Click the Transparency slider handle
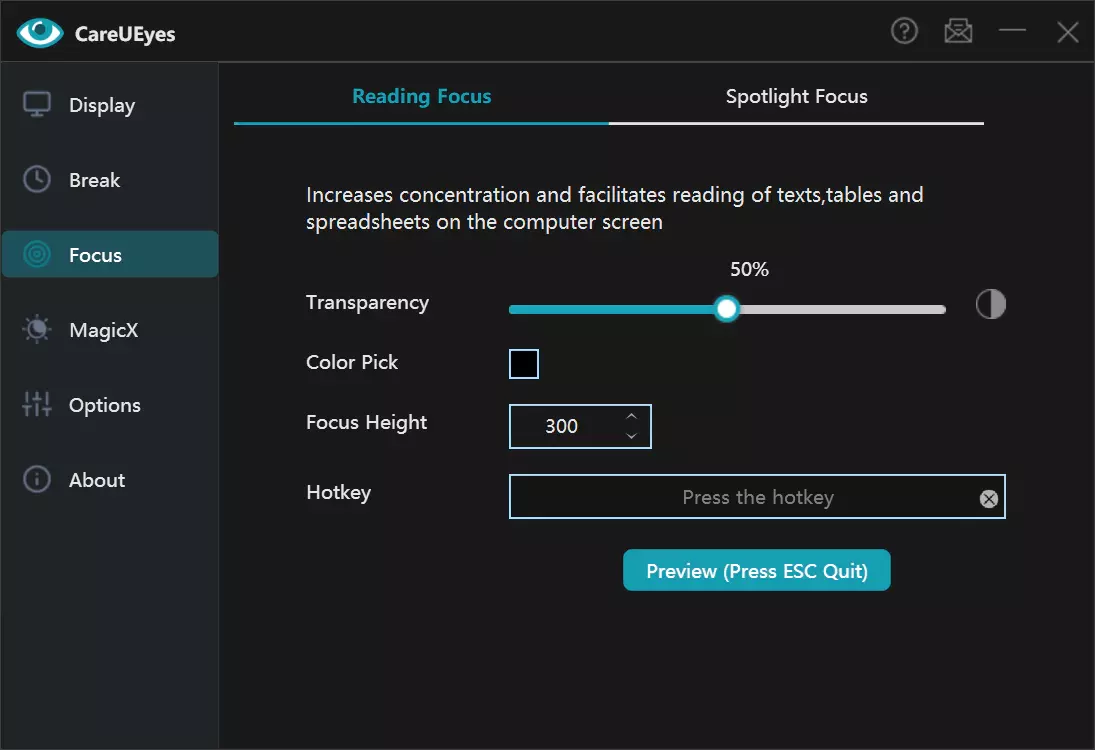This screenshot has height=750, width=1095. (726, 309)
